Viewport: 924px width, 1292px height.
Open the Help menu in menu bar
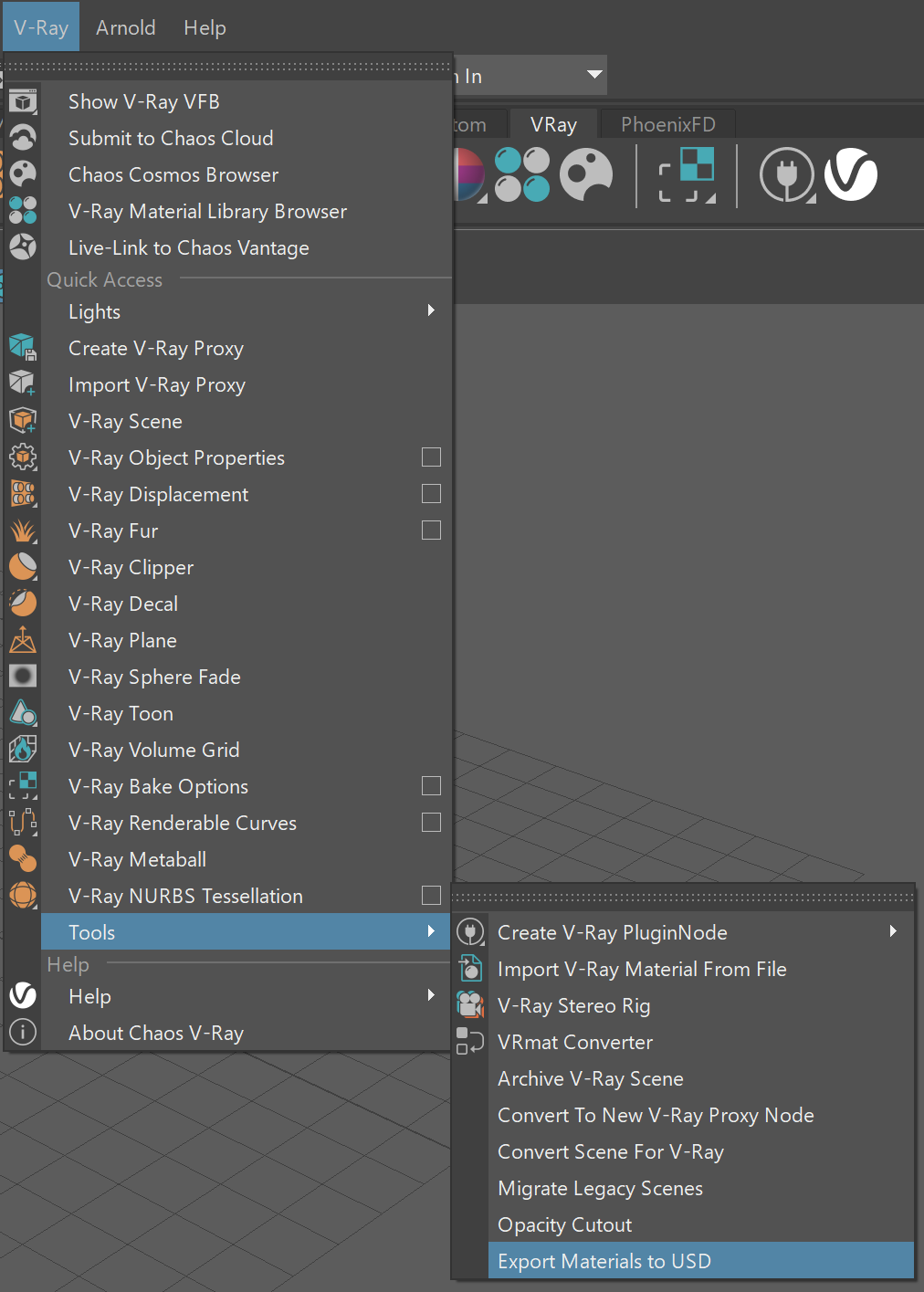[x=205, y=27]
